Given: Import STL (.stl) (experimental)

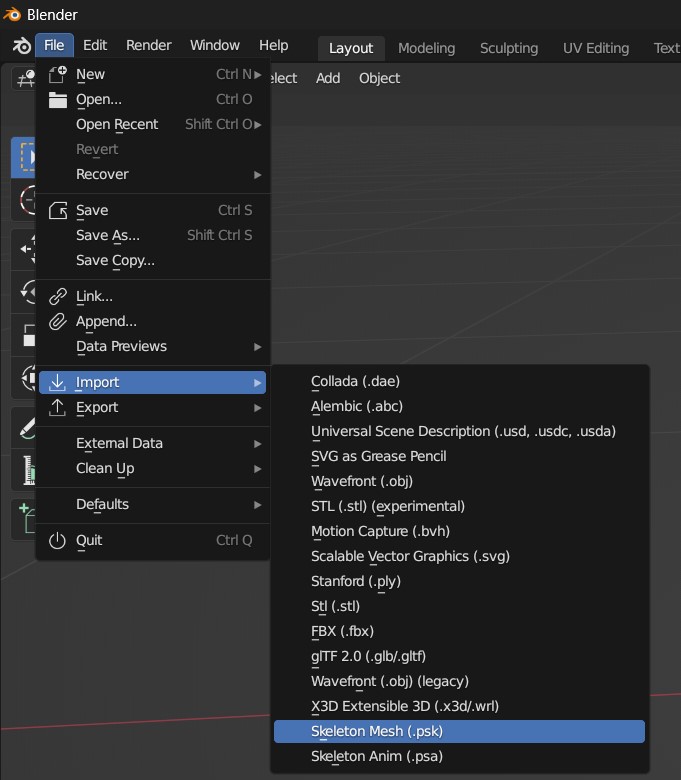Looking at the screenshot, I should 459,506.
